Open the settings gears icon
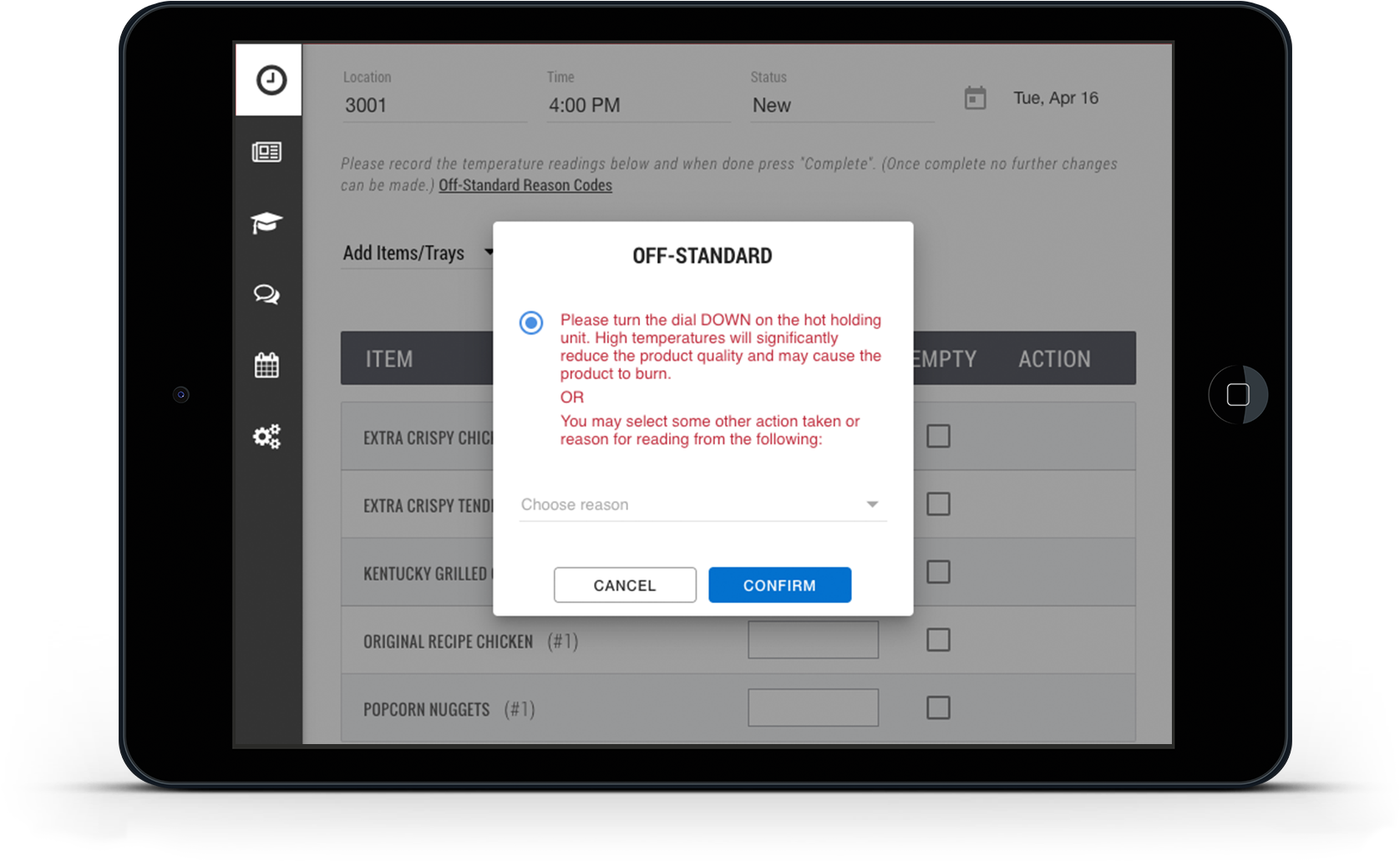 pyautogui.click(x=267, y=436)
